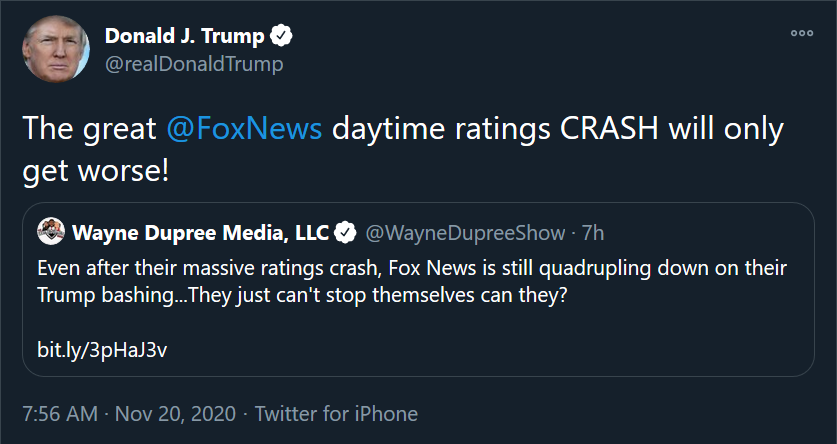Click the Twitter for iPhone source label
The image size is (837, 444).
point(336,414)
